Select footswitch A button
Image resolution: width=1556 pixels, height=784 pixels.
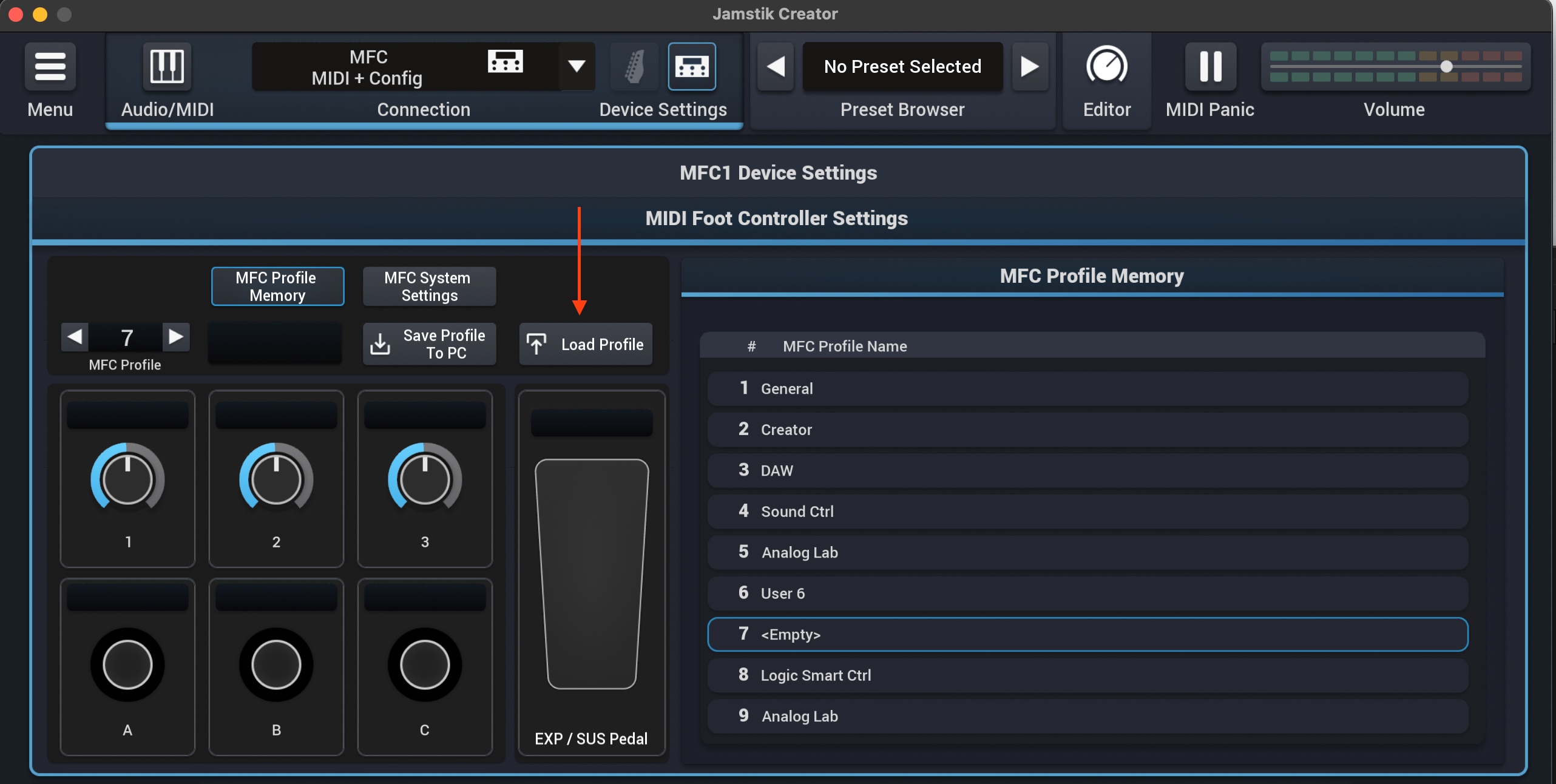(x=127, y=665)
